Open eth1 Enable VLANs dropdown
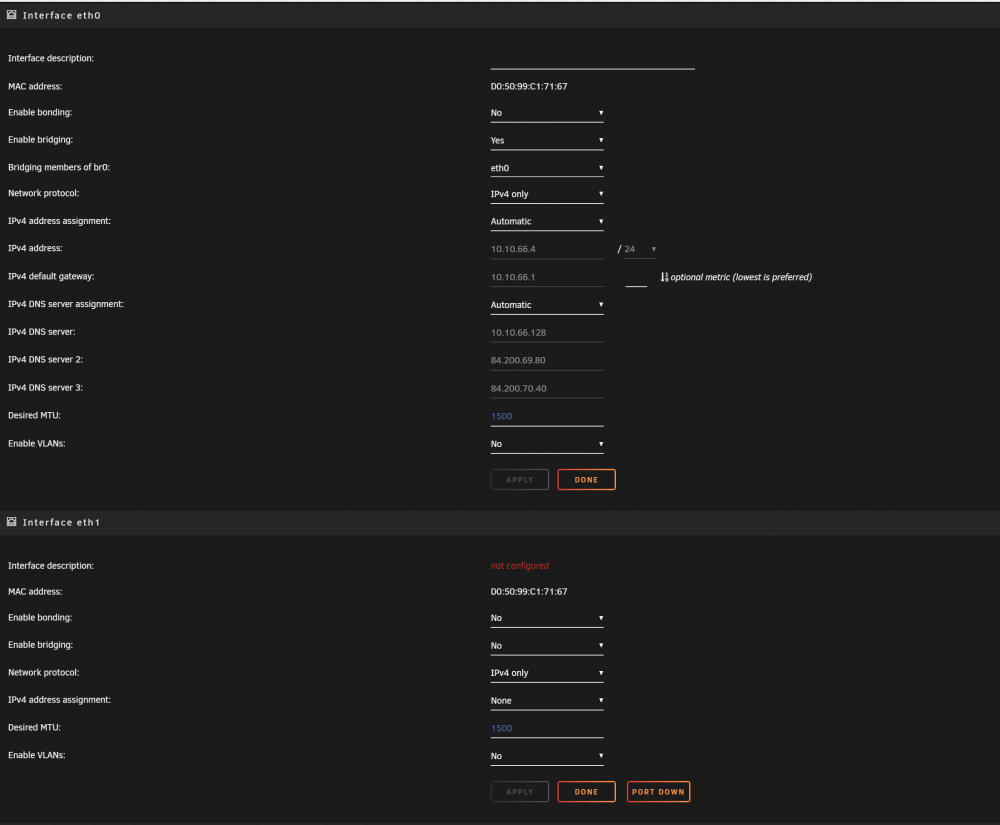The image size is (1000, 825). click(x=547, y=756)
